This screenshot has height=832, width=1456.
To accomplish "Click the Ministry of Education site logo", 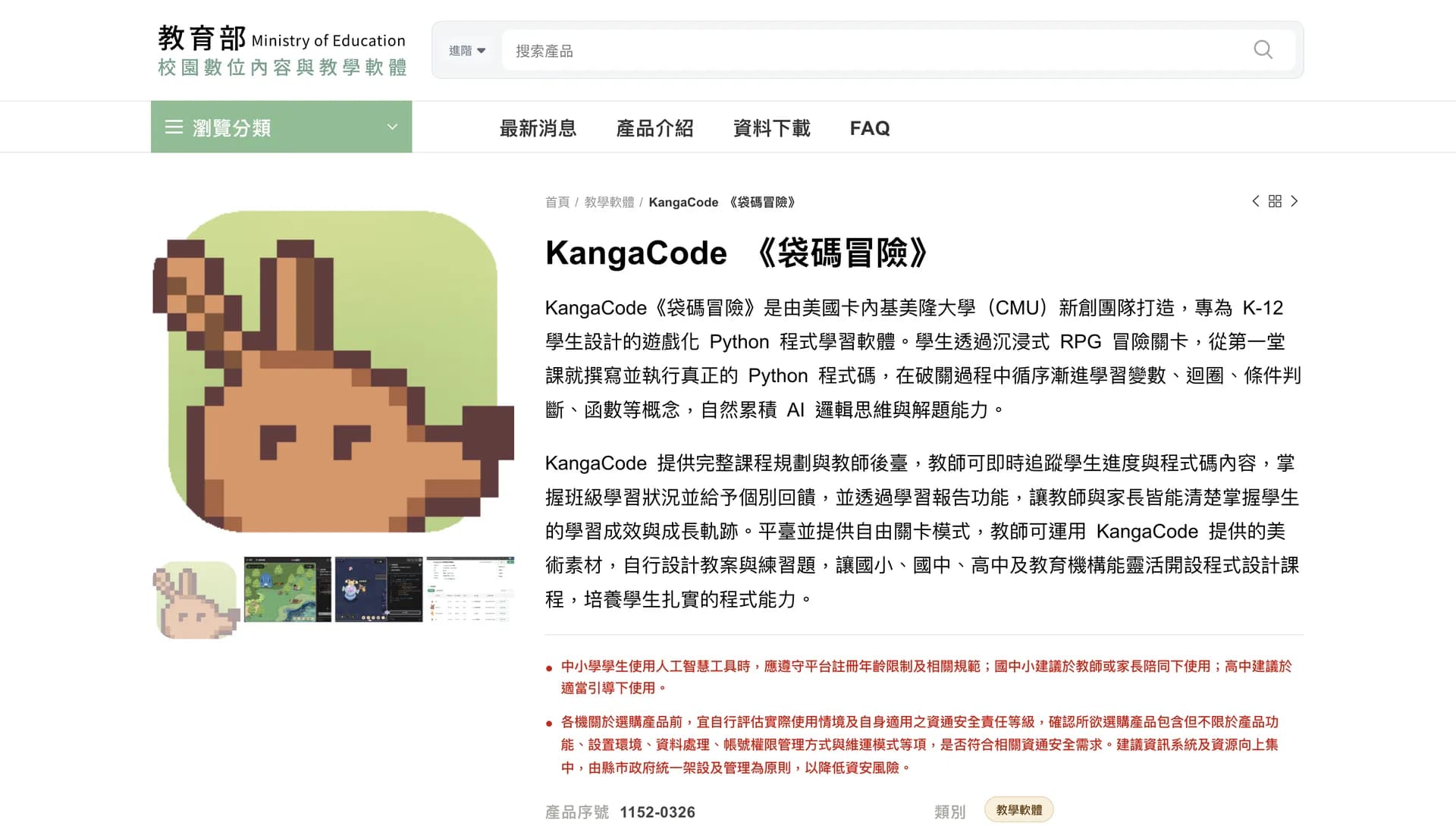I will click(x=282, y=50).
